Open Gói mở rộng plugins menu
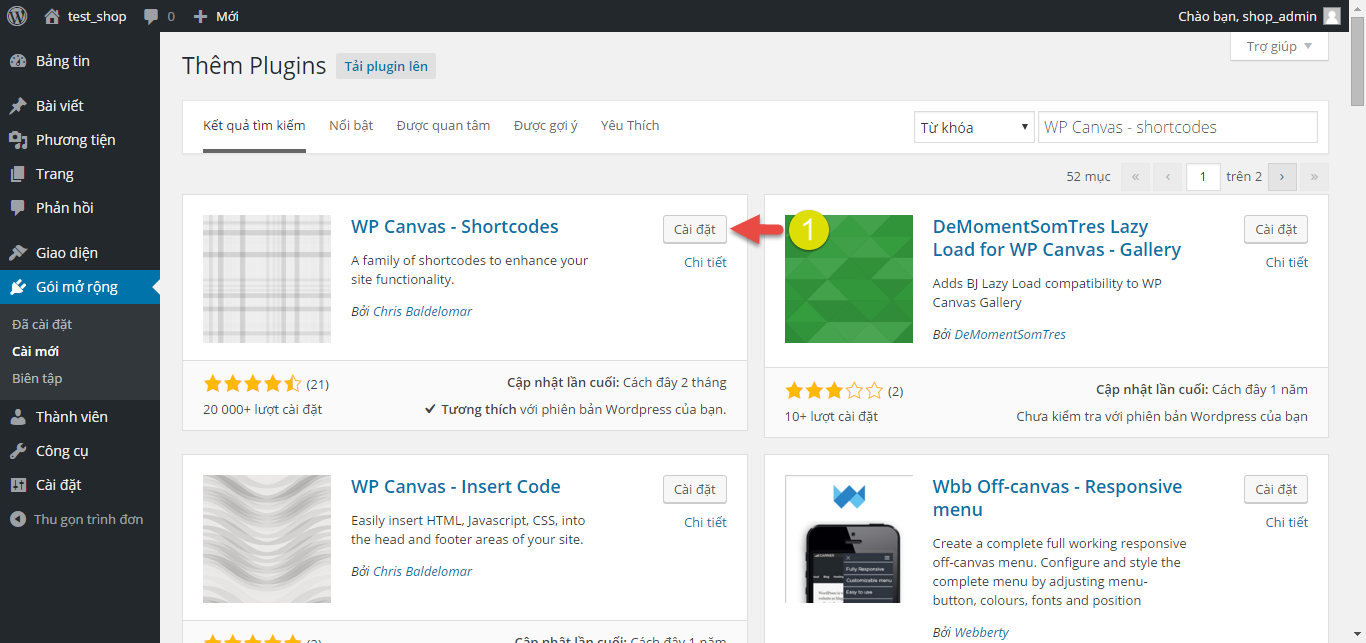 click(x=80, y=287)
